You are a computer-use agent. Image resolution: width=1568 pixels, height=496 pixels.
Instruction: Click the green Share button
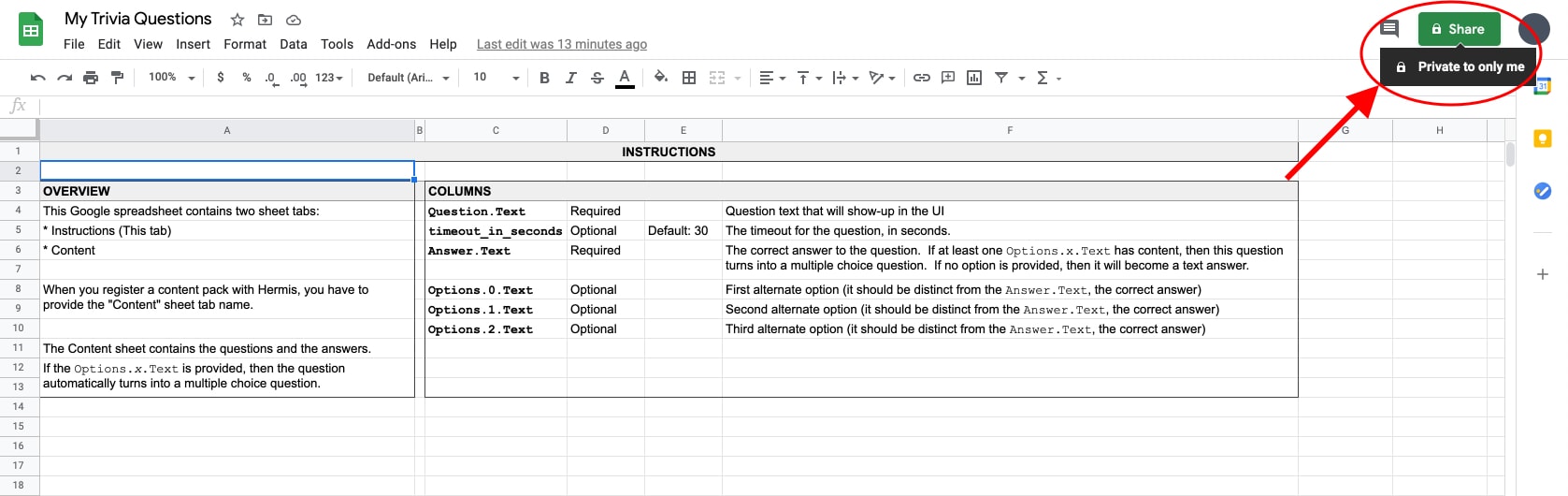click(1459, 29)
